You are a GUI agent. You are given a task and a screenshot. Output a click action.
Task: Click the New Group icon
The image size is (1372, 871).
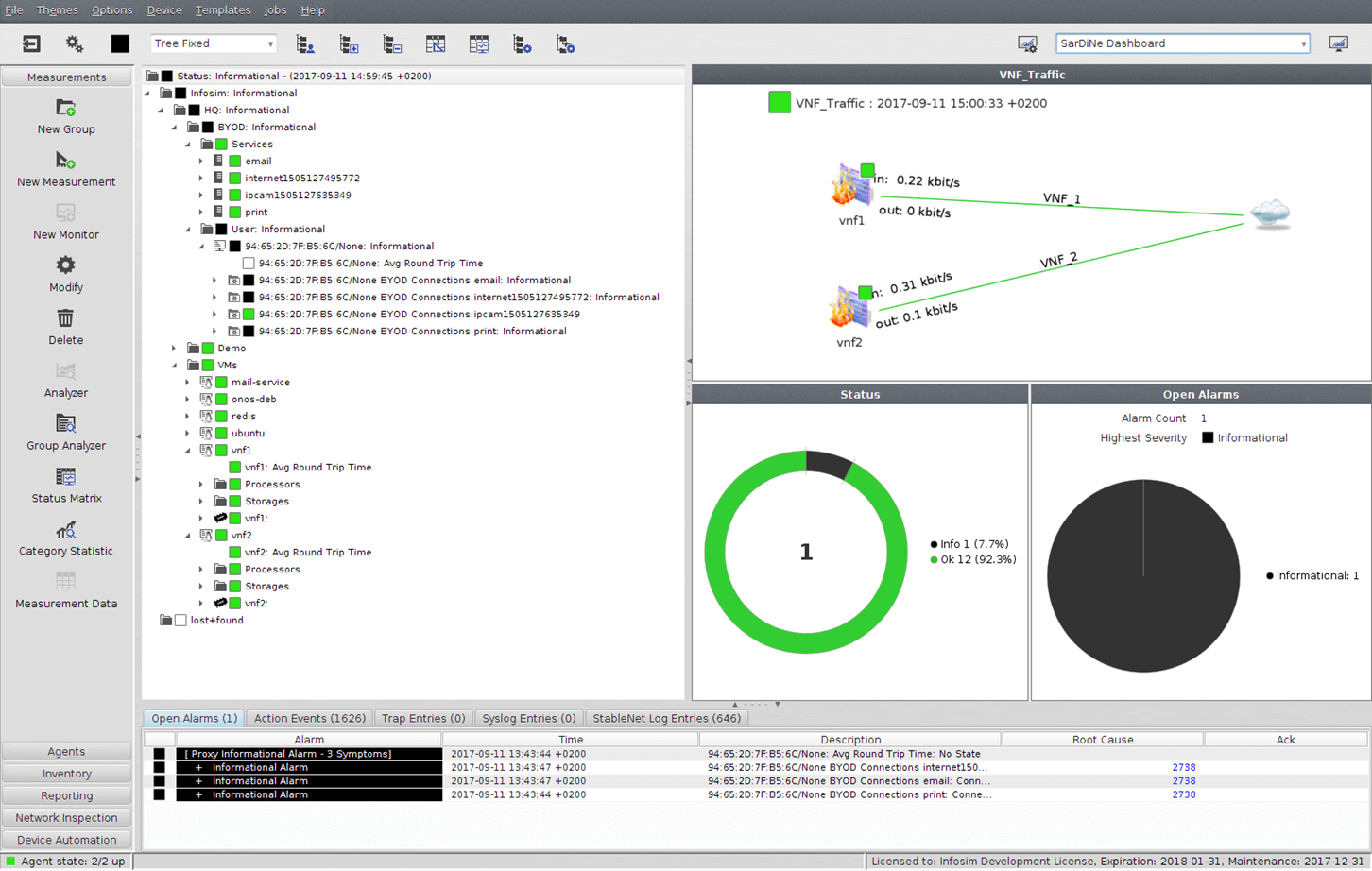(x=65, y=109)
